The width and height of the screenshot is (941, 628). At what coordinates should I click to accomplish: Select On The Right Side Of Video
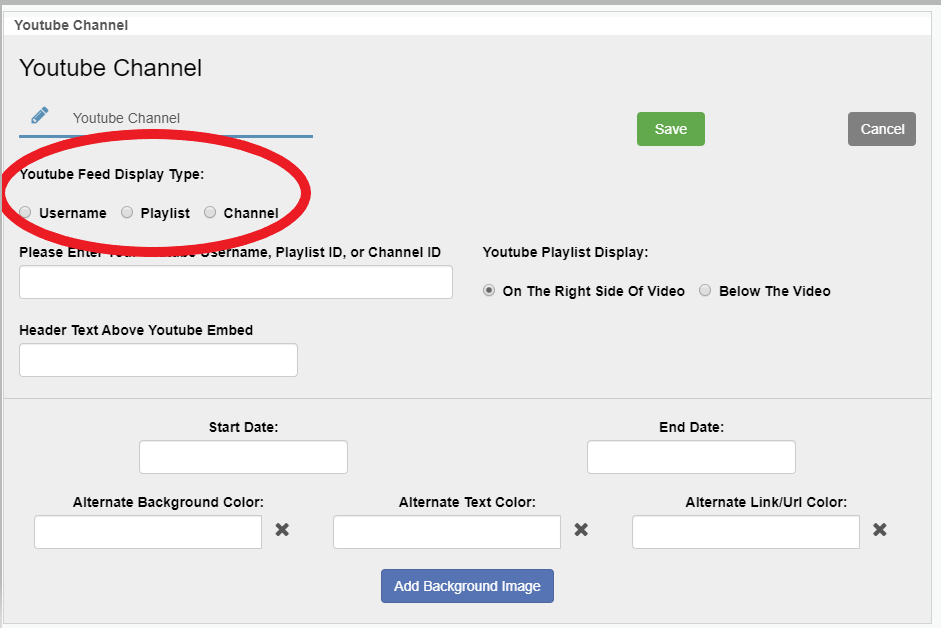tap(489, 291)
